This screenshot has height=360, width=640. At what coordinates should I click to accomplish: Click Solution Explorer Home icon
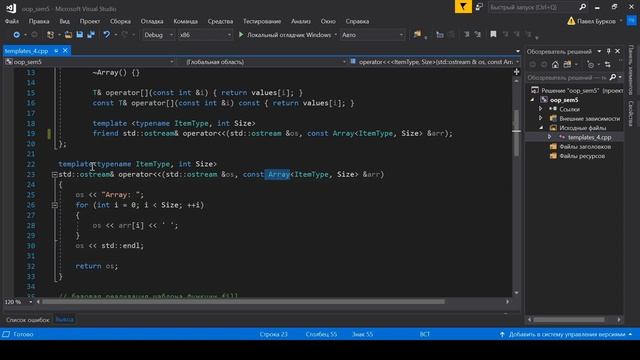click(555, 64)
